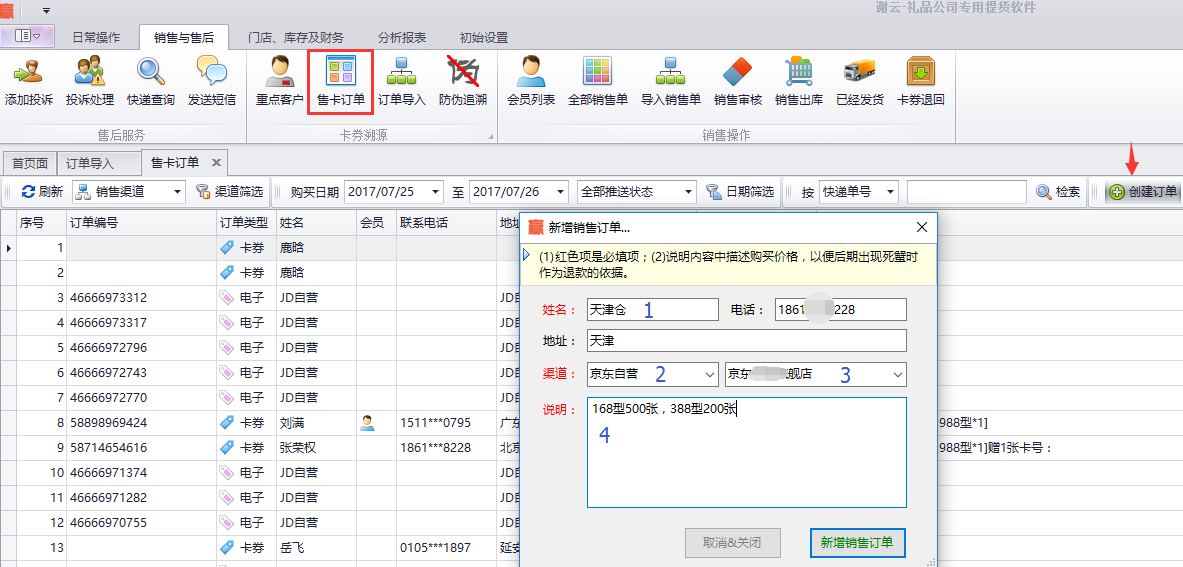Image resolution: width=1183 pixels, height=567 pixels.
Task: Click the 说明 text area
Action: 746,453
